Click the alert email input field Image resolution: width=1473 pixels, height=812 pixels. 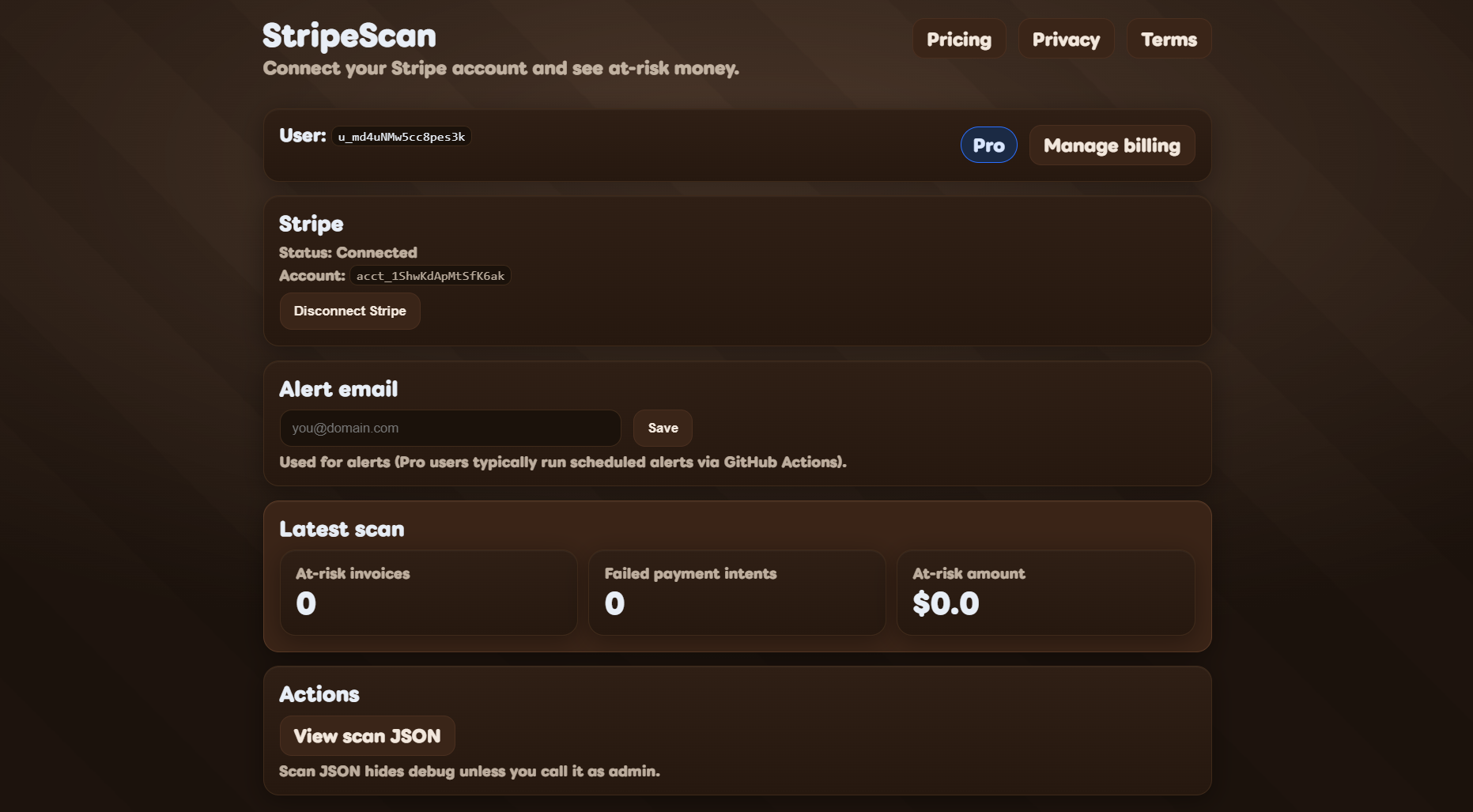point(450,428)
